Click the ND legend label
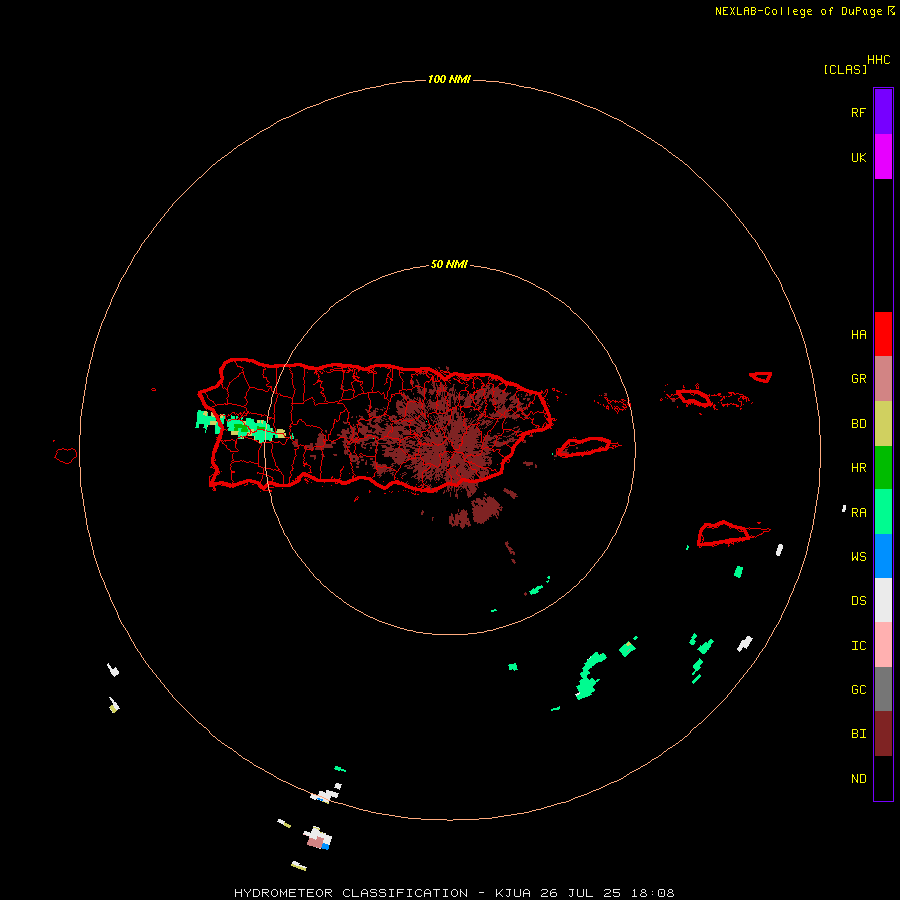This screenshot has width=900, height=900. pyautogui.click(x=858, y=779)
